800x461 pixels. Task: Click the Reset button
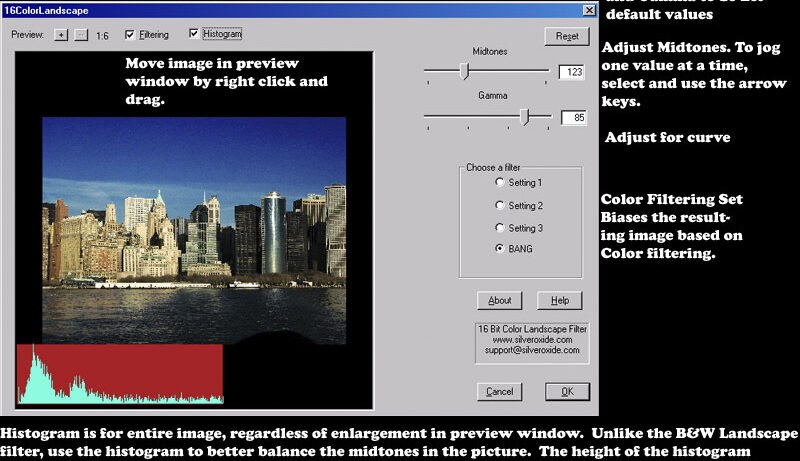567,36
